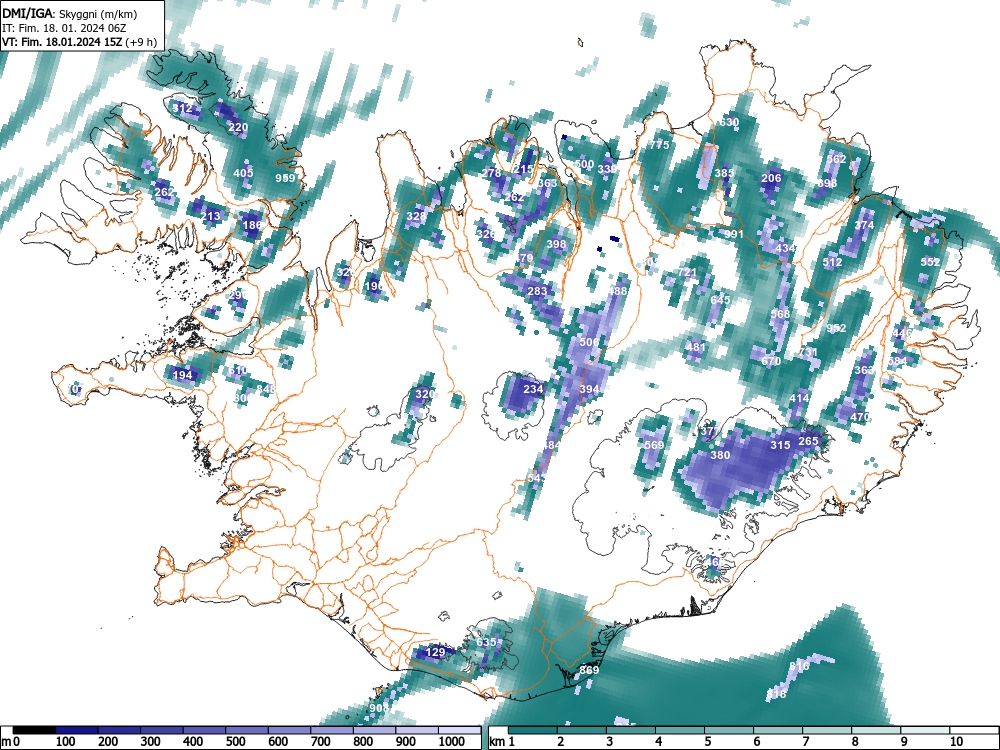Click the map value '562'
Viewport: 1000px width, 750px height.
(x=836, y=159)
